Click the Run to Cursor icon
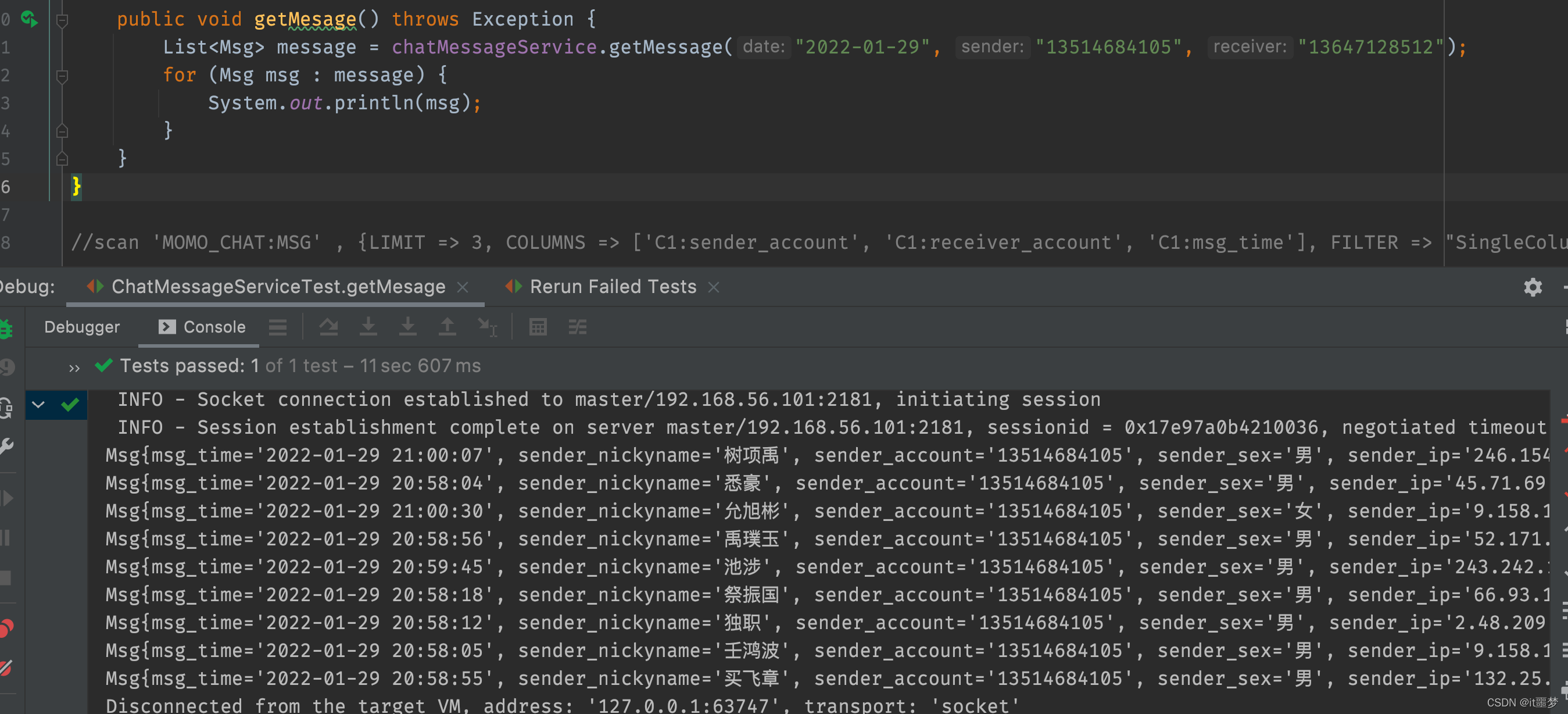1568x714 pixels. pyautogui.click(x=488, y=327)
